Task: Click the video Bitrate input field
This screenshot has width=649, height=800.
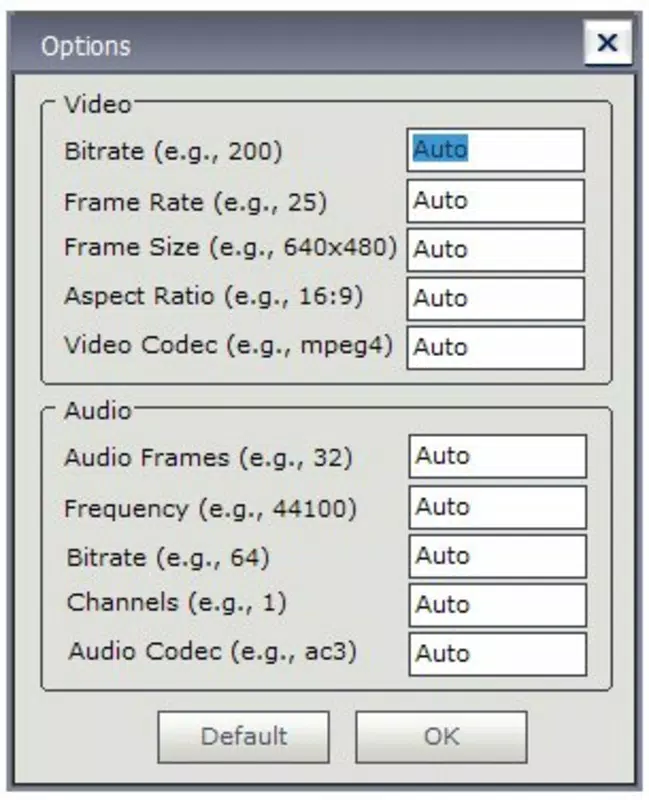Action: tap(495, 149)
